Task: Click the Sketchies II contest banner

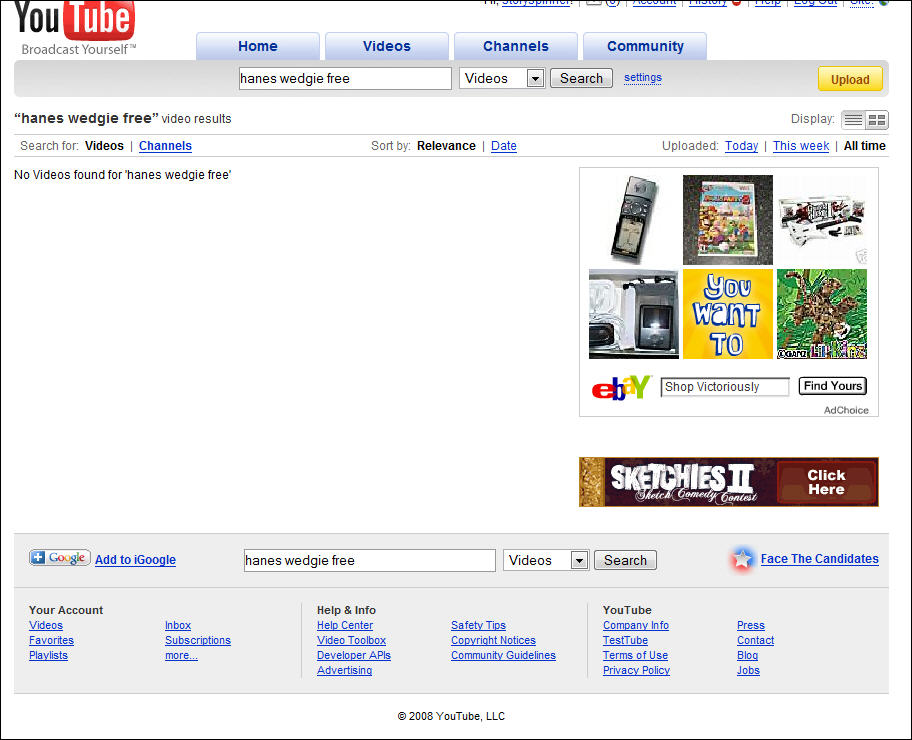Action: coord(728,482)
